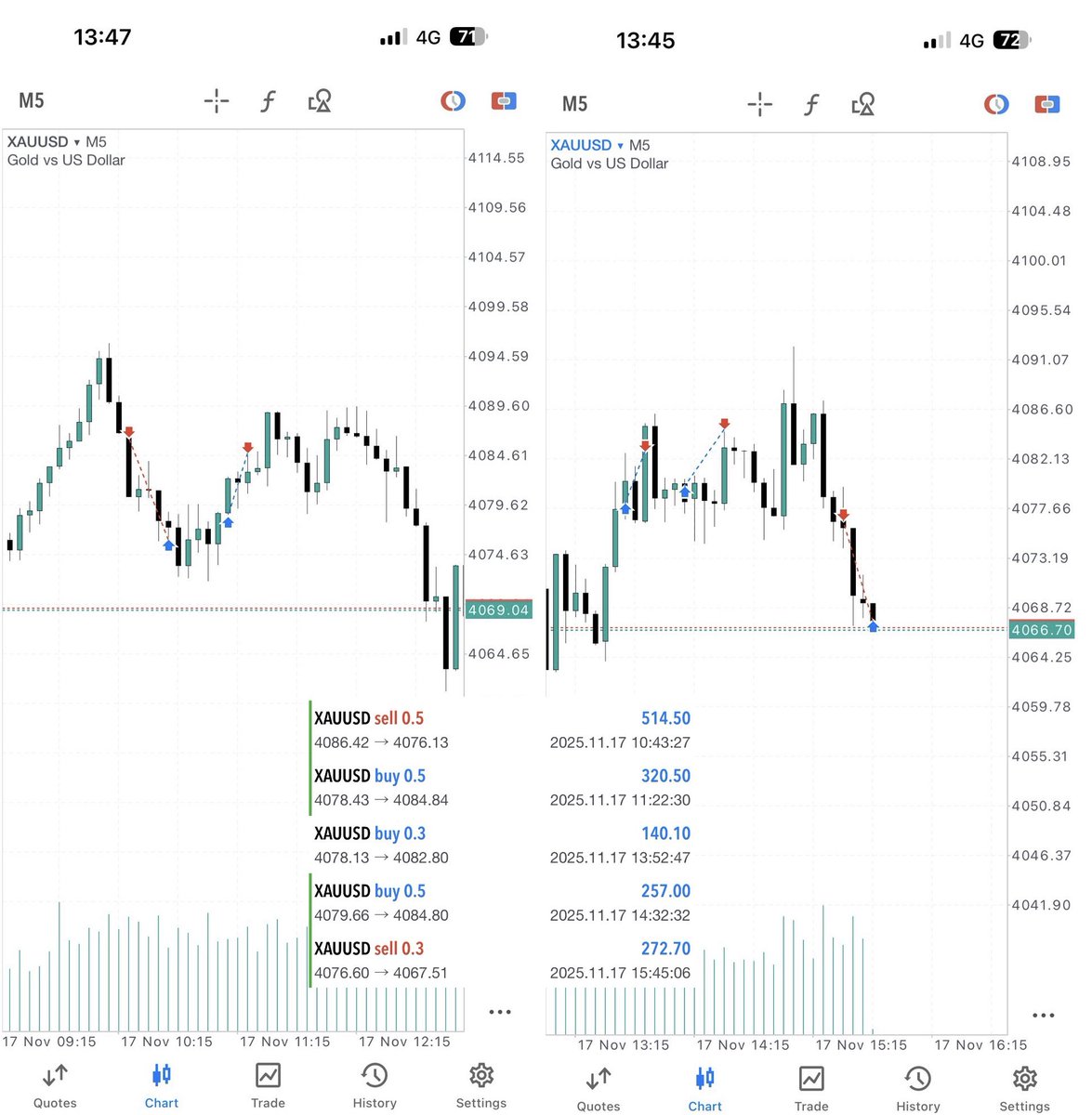The width and height of the screenshot is (1092, 1115).
Task: Open objects shapes icon in right toolbar
Action: click(863, 104)
